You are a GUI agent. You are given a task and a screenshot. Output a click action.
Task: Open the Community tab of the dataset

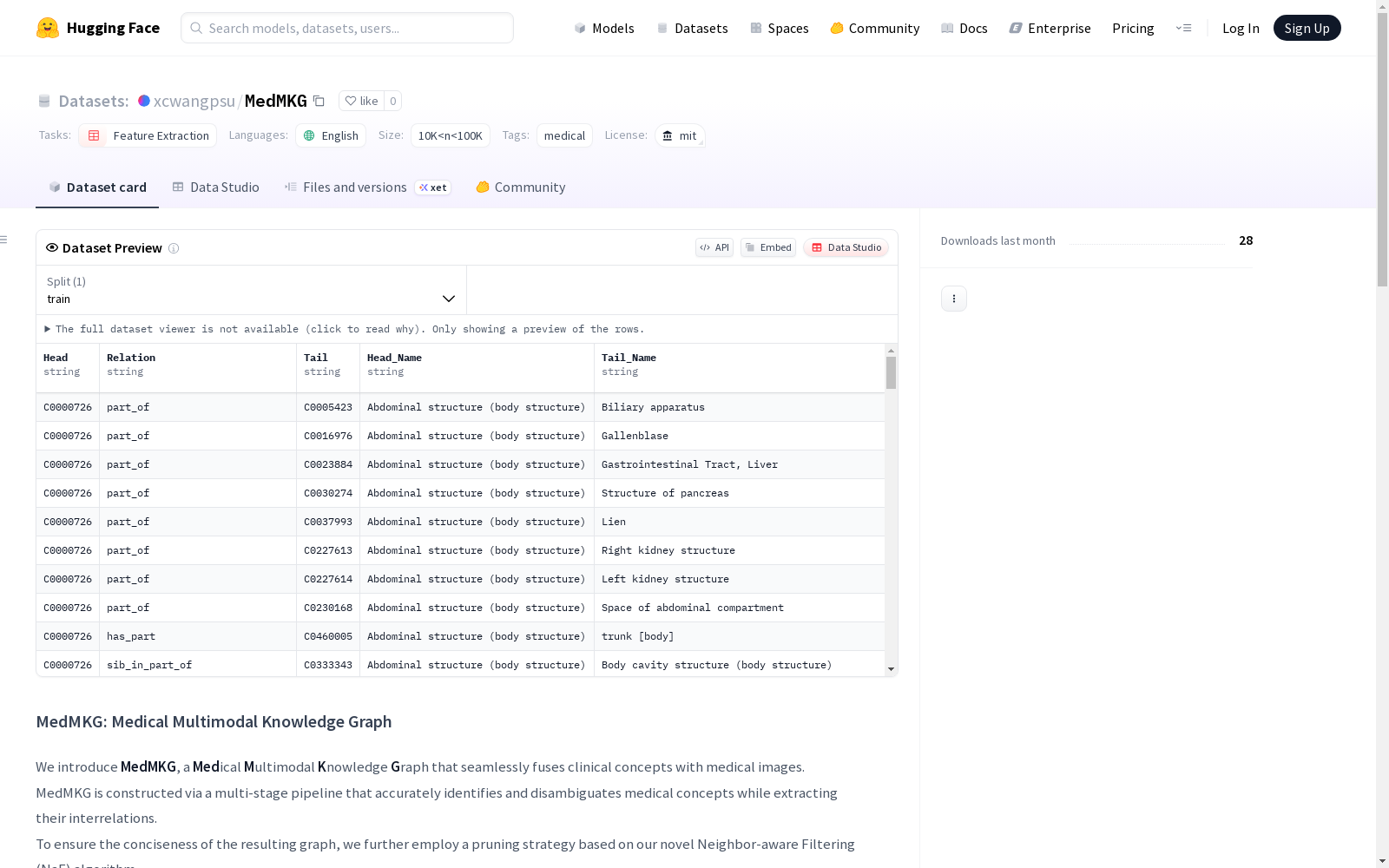pyautogui.click(x=521, y=187)
